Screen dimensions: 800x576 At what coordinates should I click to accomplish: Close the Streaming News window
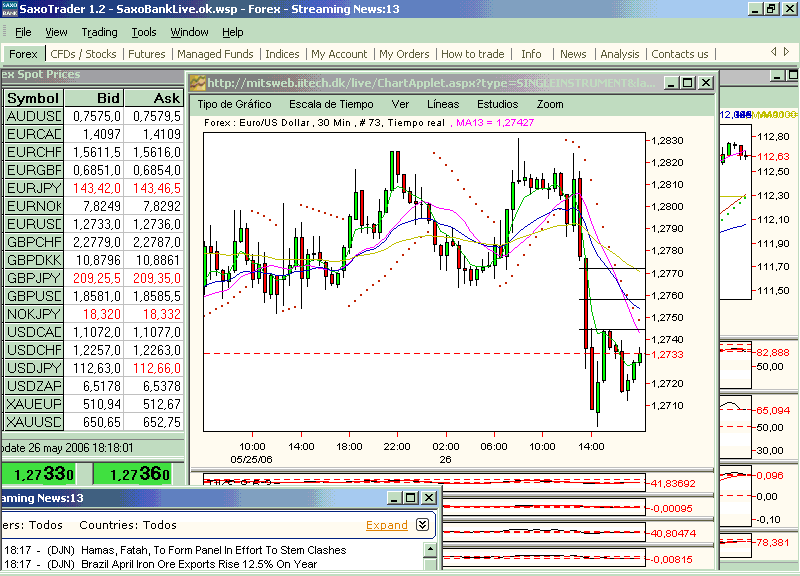point(429,497)
